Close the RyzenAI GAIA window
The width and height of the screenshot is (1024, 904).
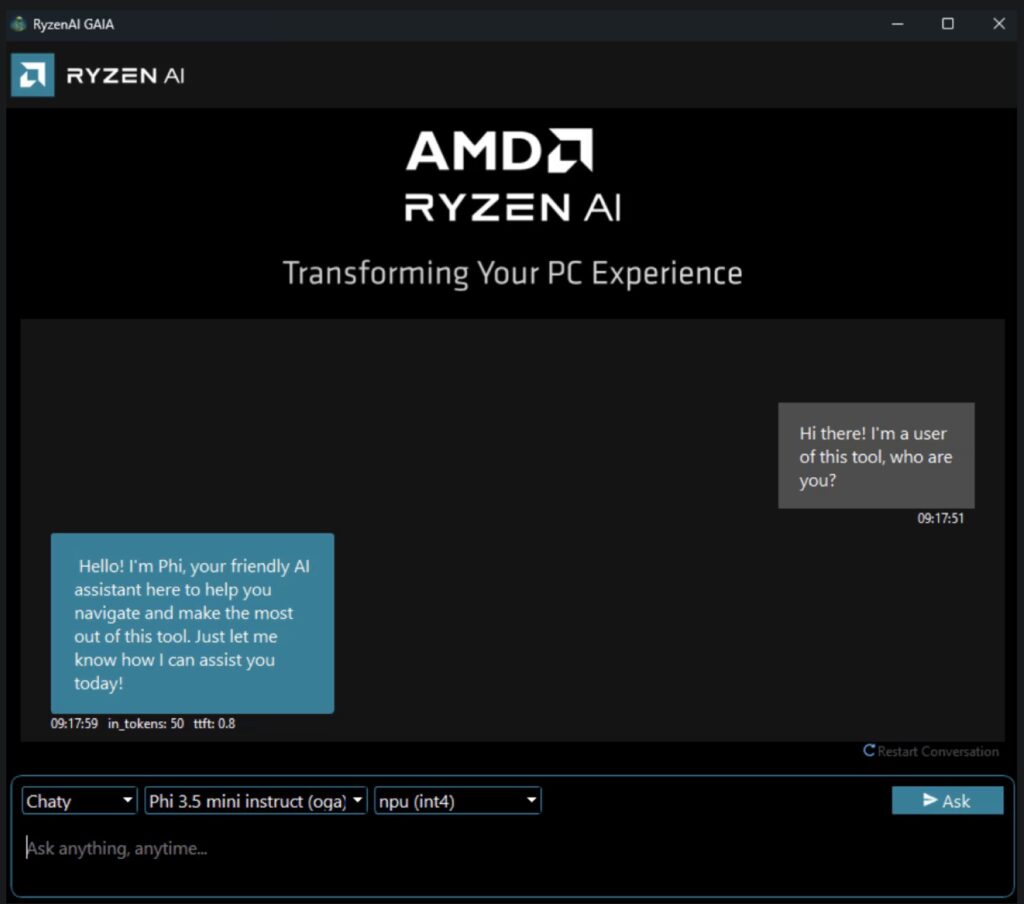(x=998, y=24)
